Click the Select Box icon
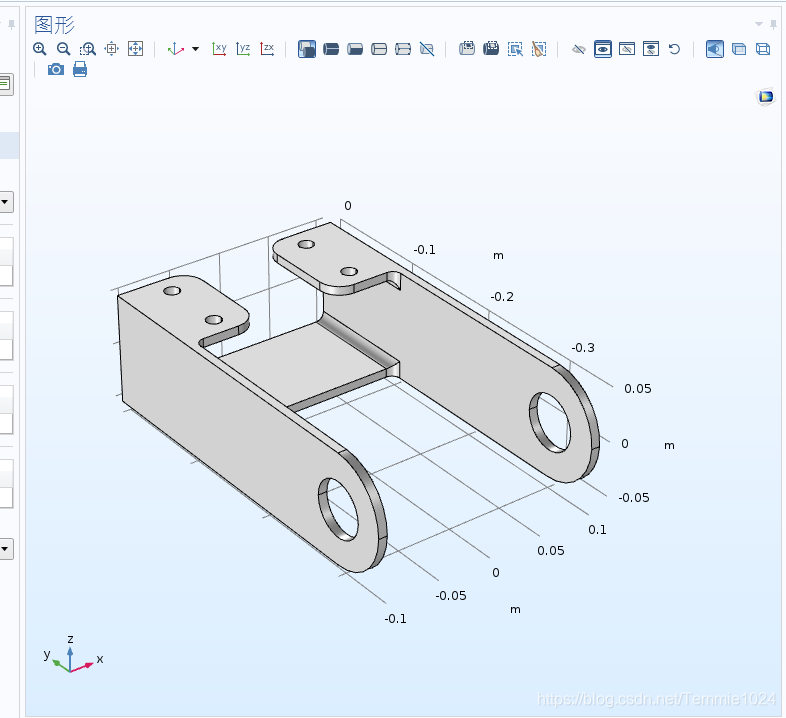 point(467,49)
